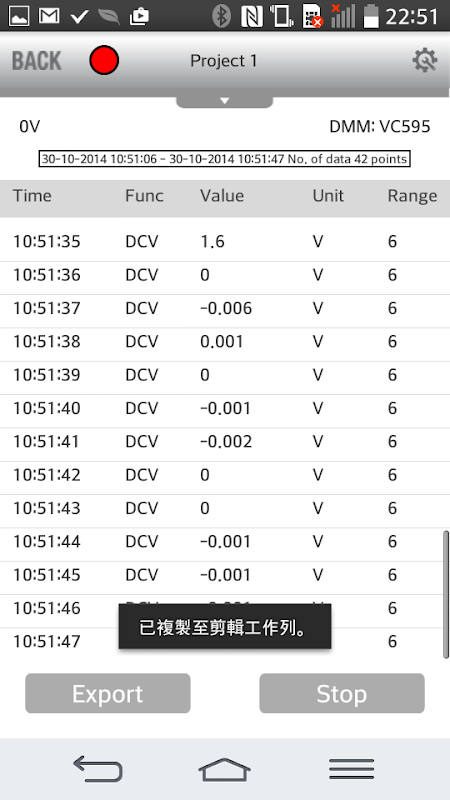Open the settings gear icon

(424, 61)
